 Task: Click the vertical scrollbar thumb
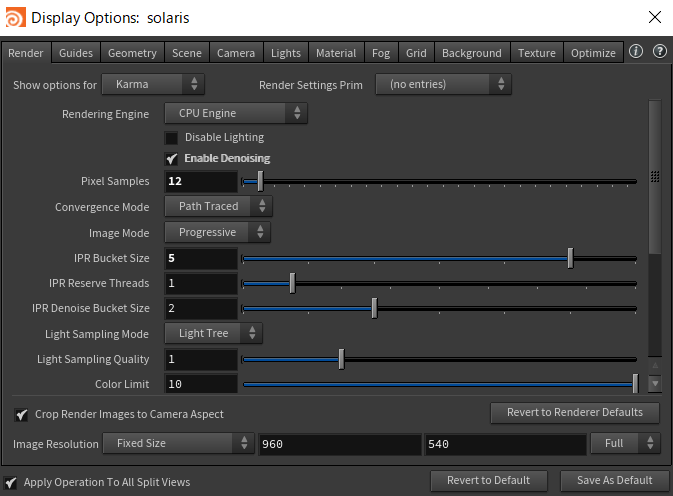tap(655, 177)
